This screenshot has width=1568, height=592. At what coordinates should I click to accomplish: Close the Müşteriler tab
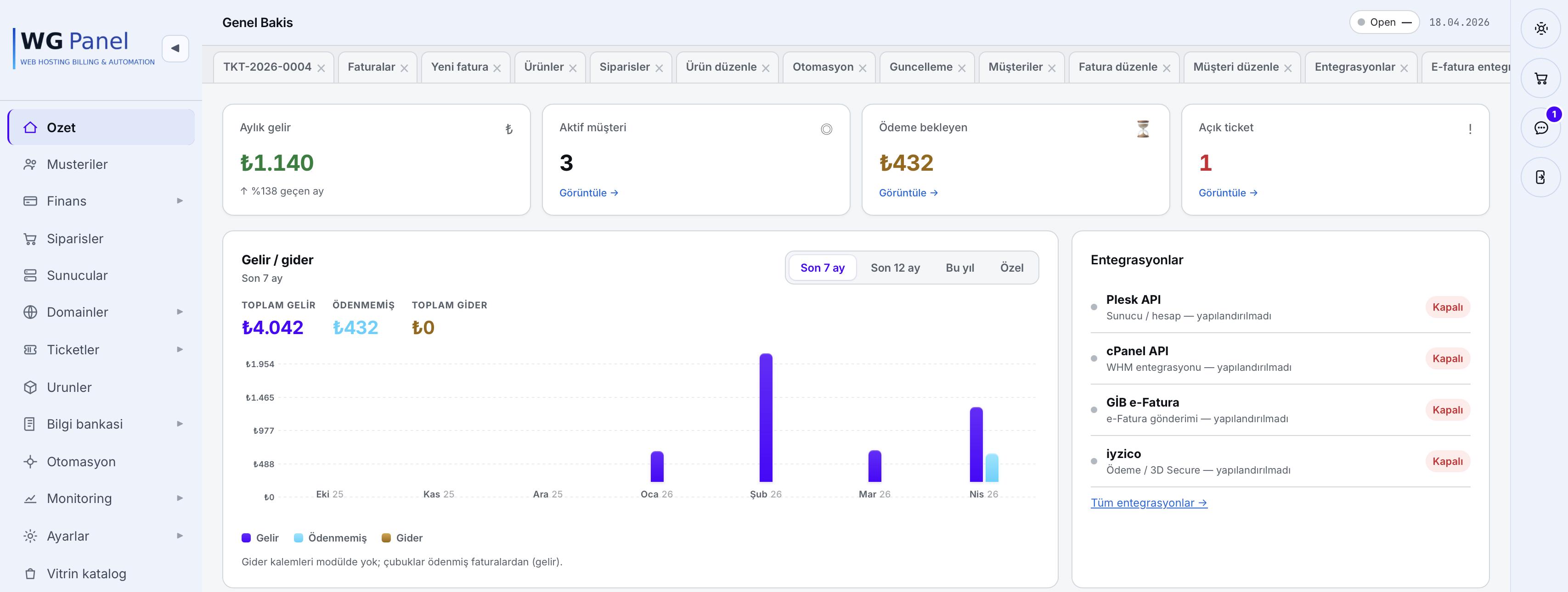point(1052,68)
